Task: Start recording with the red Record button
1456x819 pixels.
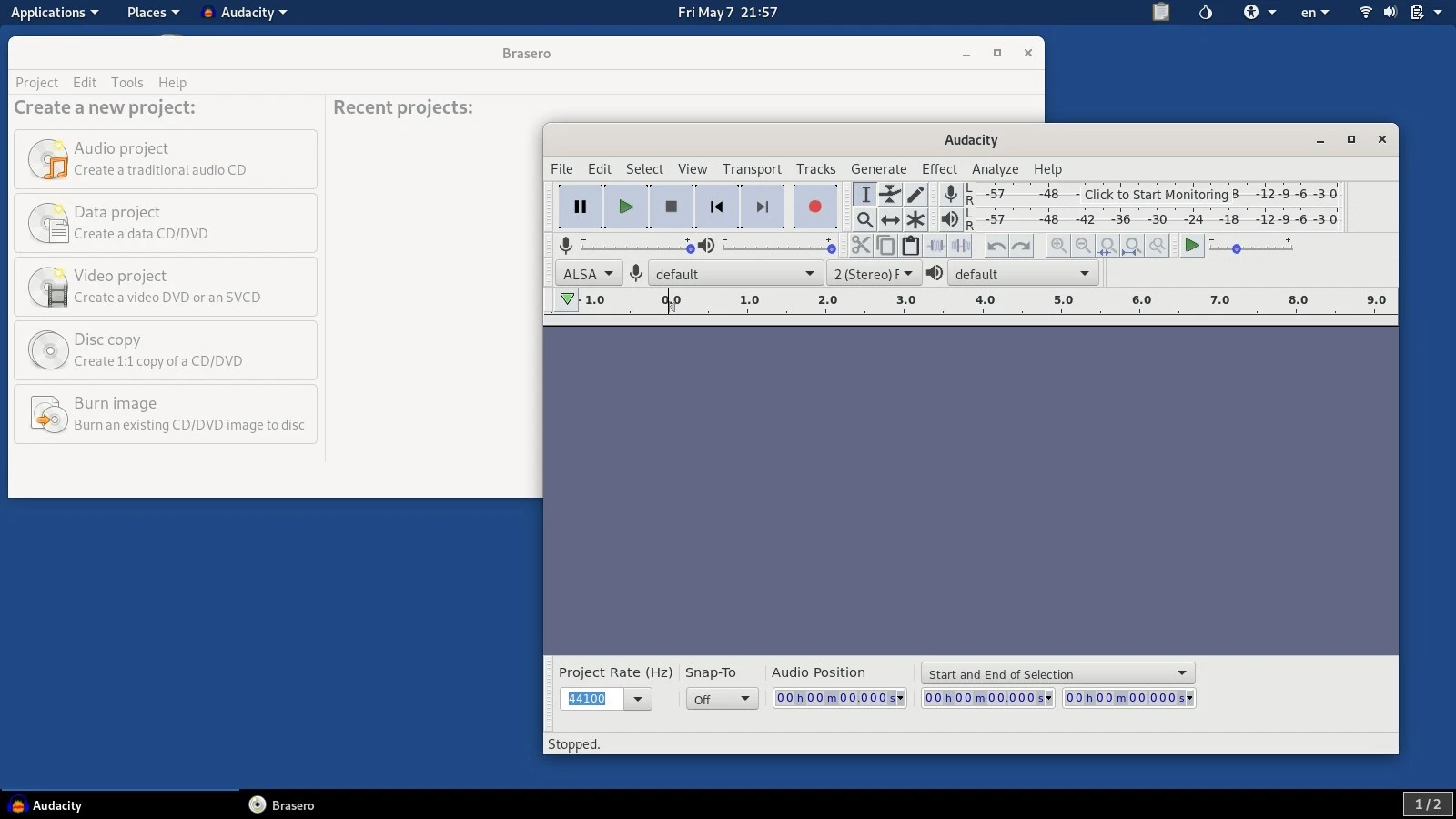Action: click(x=815, y=207)
